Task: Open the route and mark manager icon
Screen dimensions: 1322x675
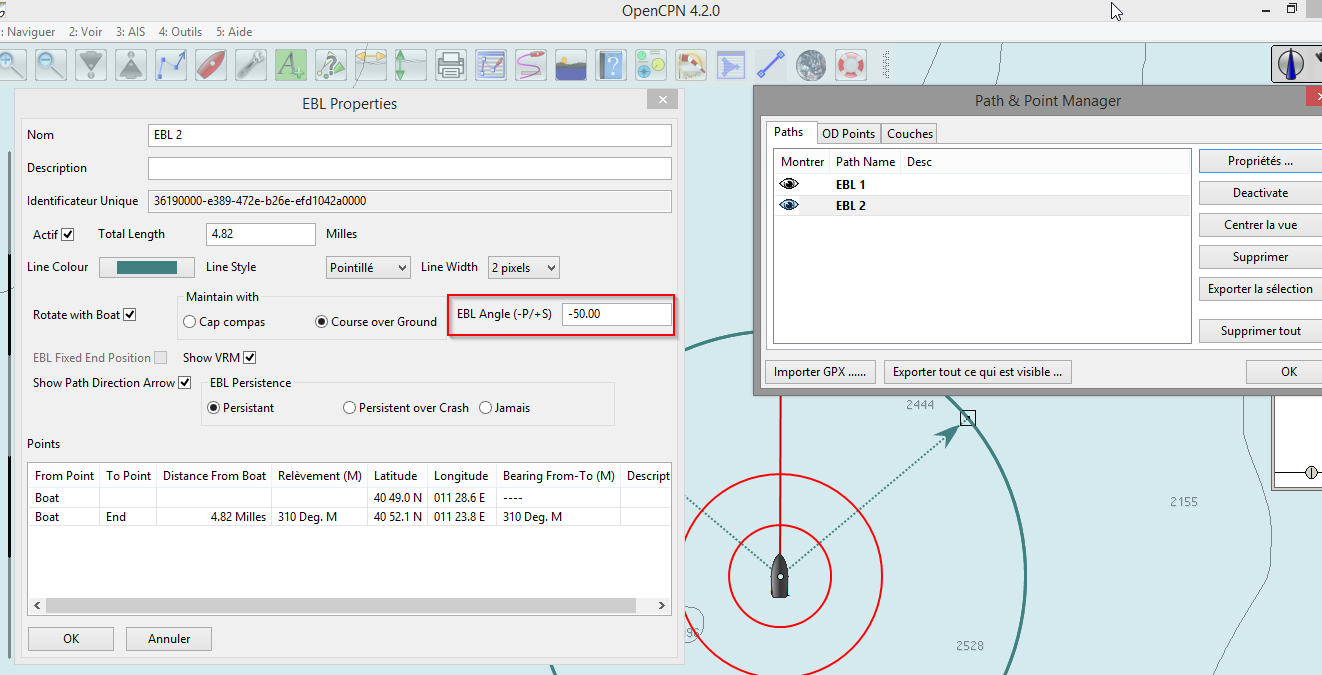Action: 491,65
